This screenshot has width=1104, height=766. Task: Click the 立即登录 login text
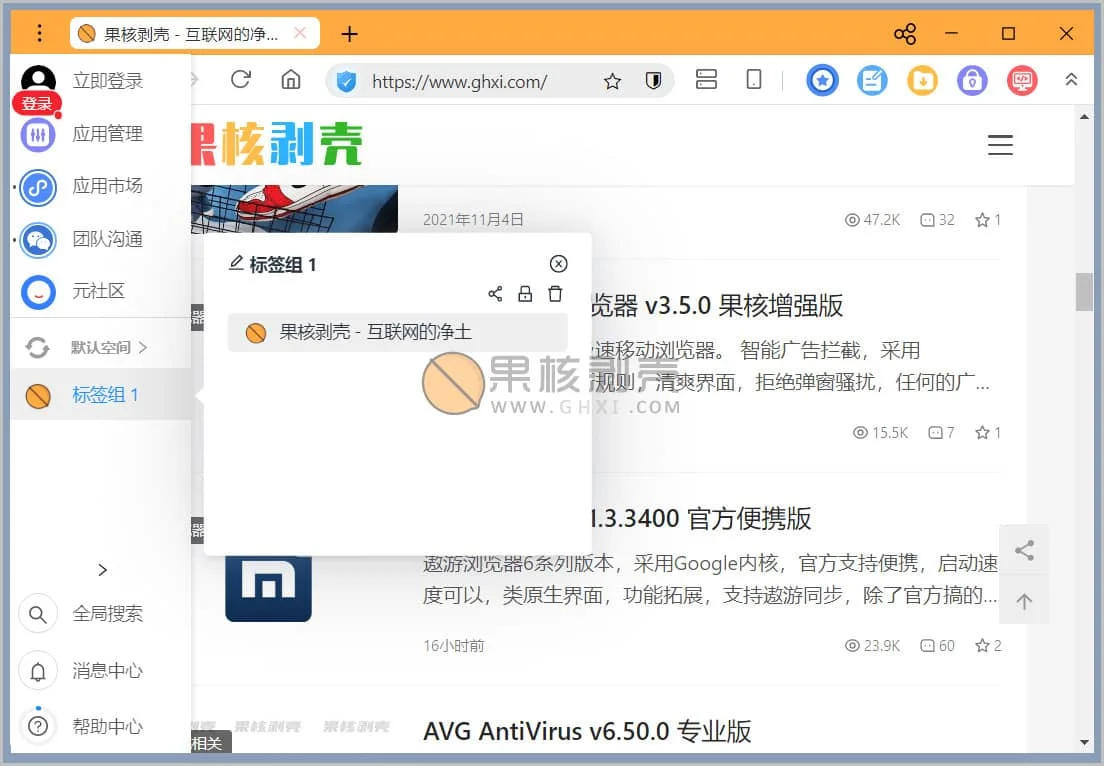pyautogui.click(x=108, y=81)
